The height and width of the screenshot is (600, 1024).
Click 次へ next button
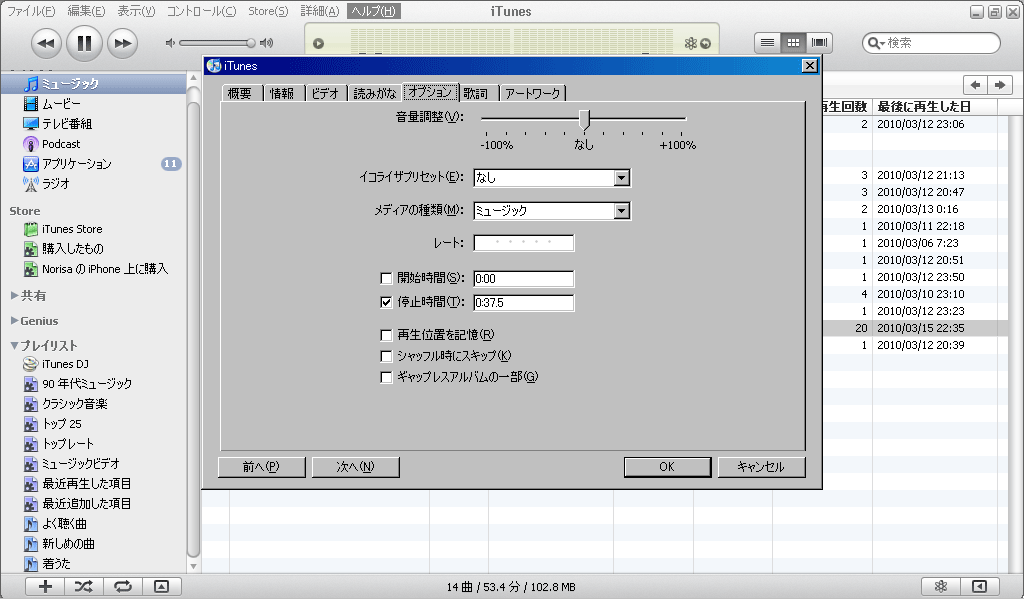[355, 467]
